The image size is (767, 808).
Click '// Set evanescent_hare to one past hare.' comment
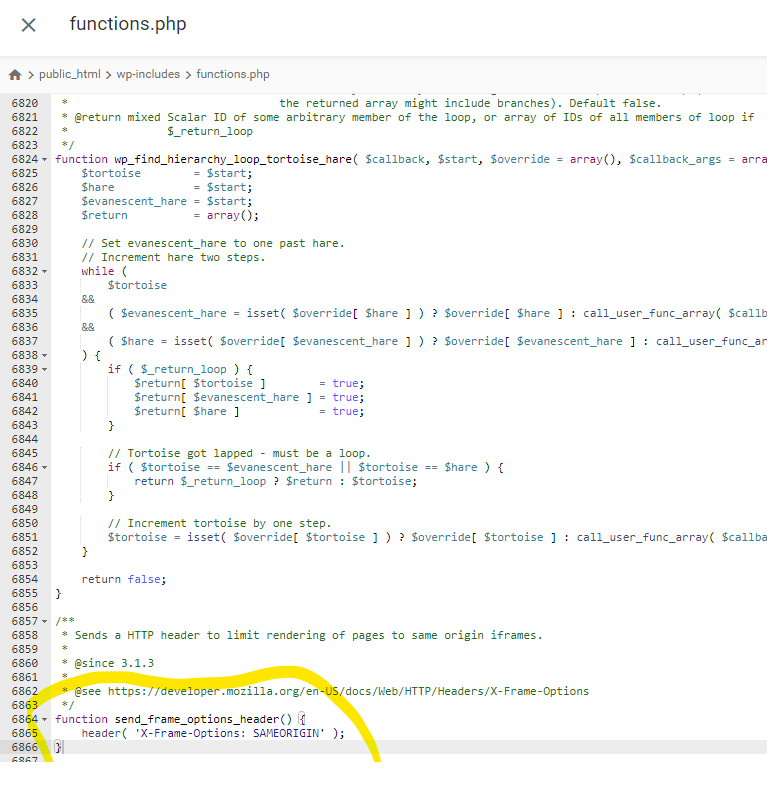coord(213,243)
